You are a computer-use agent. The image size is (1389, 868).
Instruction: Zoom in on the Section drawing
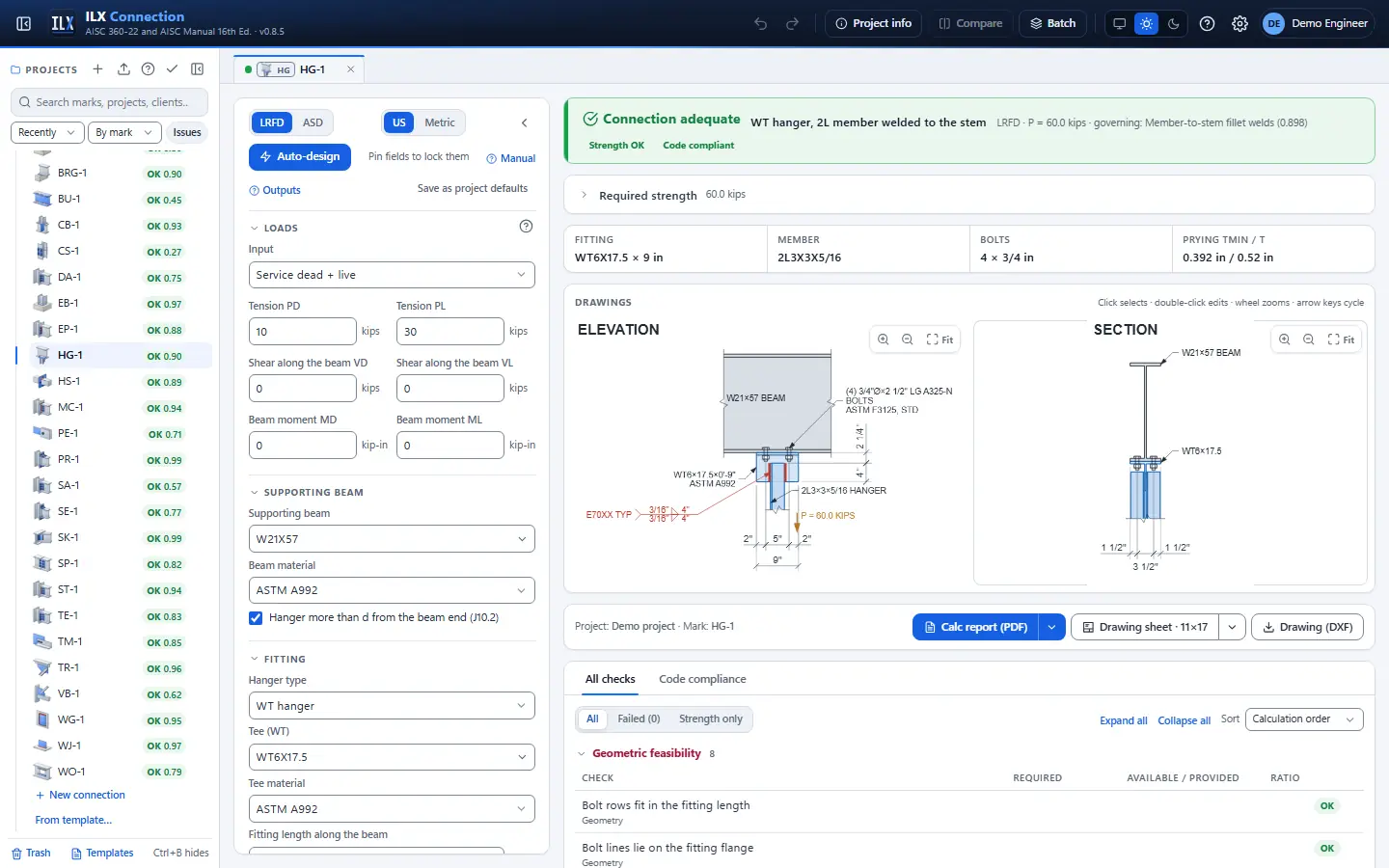coord(1284,339)
